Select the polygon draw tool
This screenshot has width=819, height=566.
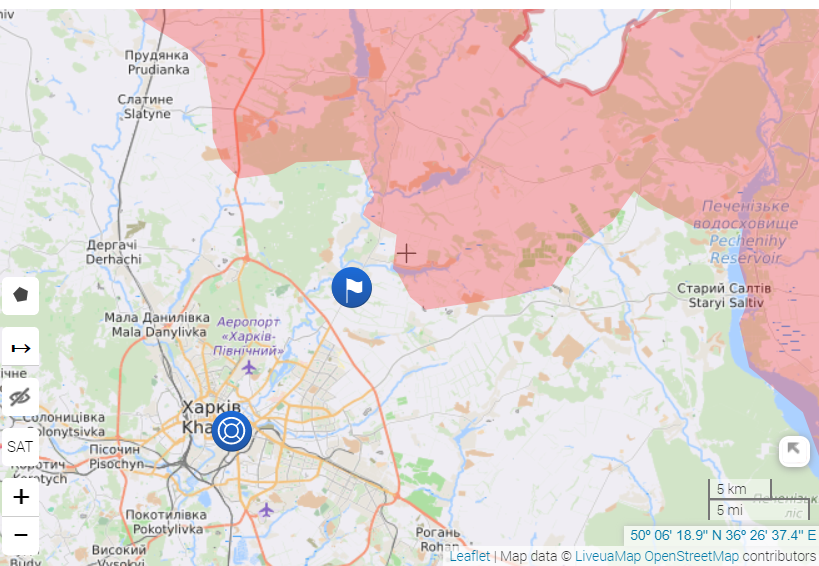click(x=20, y=296)
